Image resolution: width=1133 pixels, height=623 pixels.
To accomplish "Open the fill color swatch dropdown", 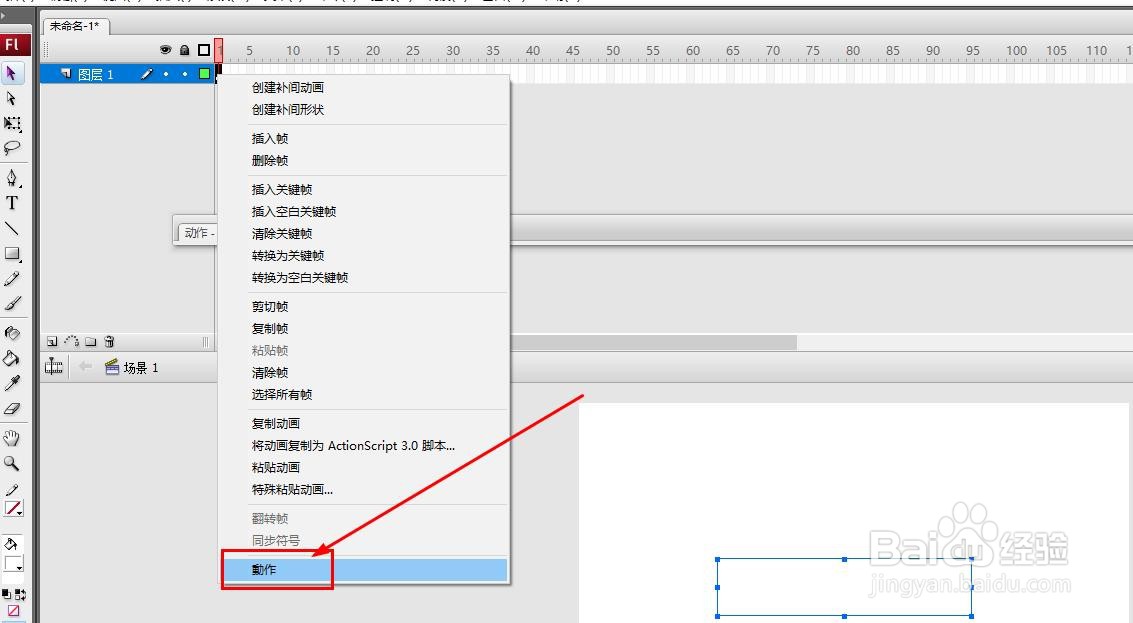I will 14,564.
